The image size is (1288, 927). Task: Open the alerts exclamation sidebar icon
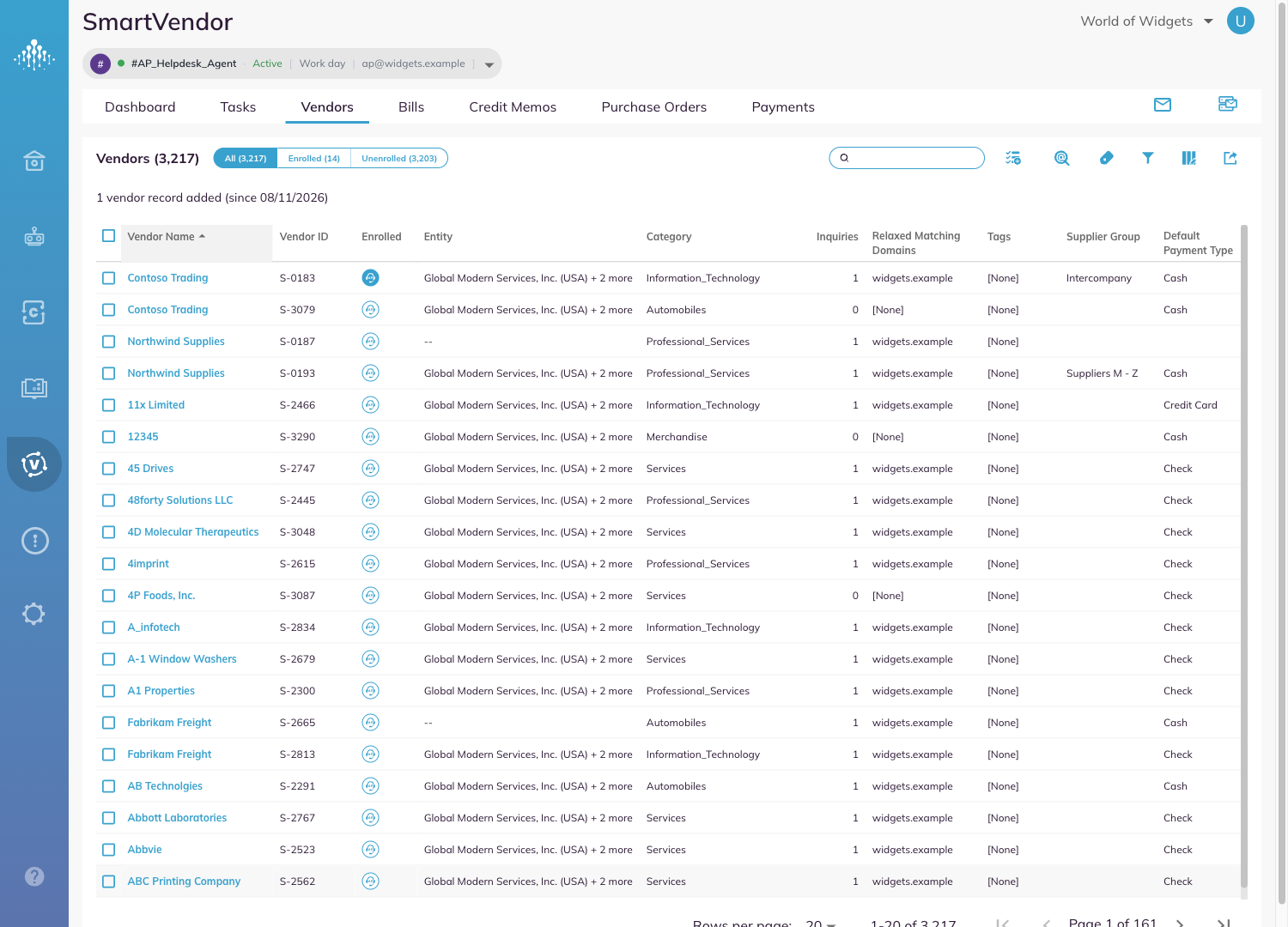click(x=34, y=541)
